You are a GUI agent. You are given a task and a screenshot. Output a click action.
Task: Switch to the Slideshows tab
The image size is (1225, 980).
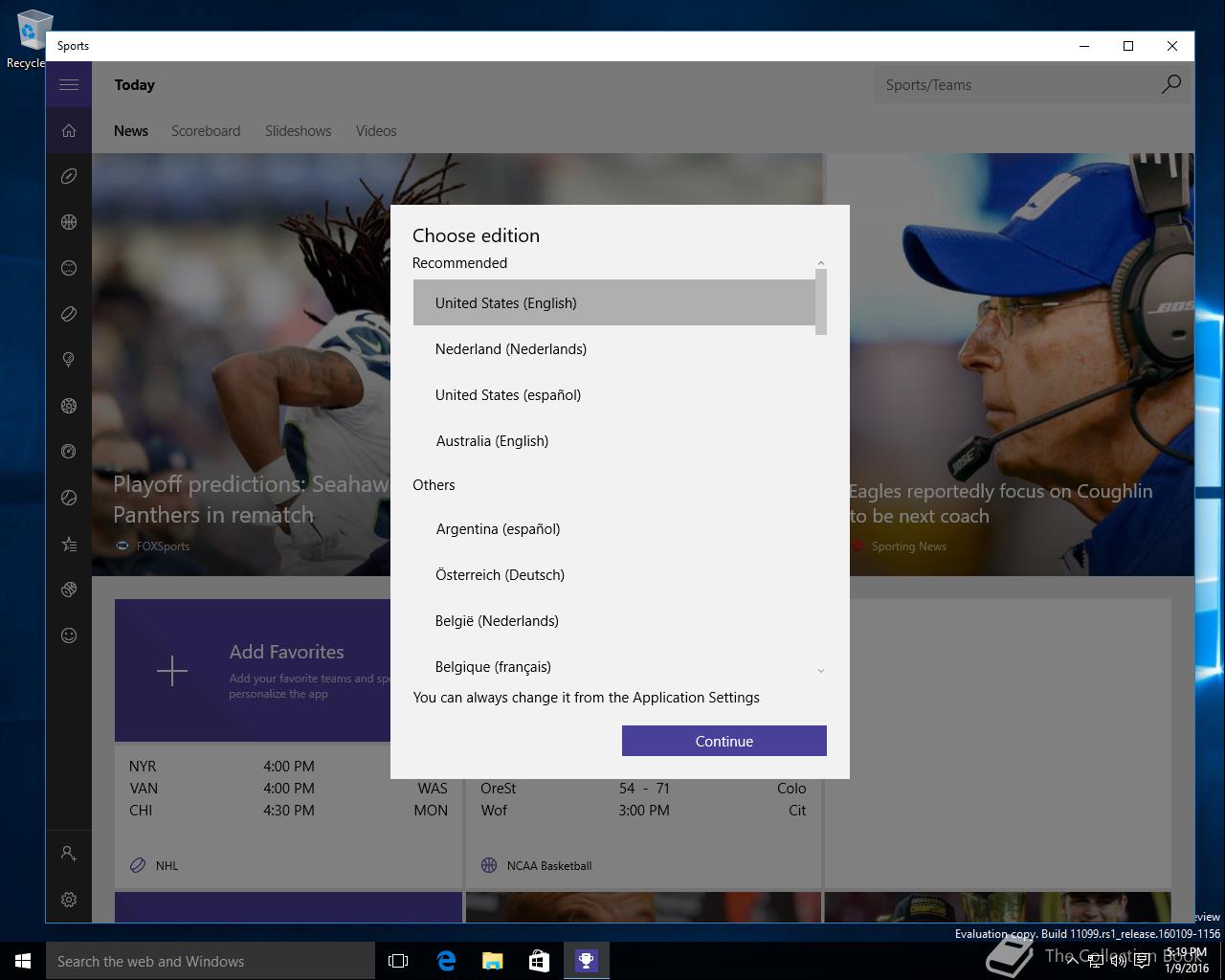tap(298, 131)
